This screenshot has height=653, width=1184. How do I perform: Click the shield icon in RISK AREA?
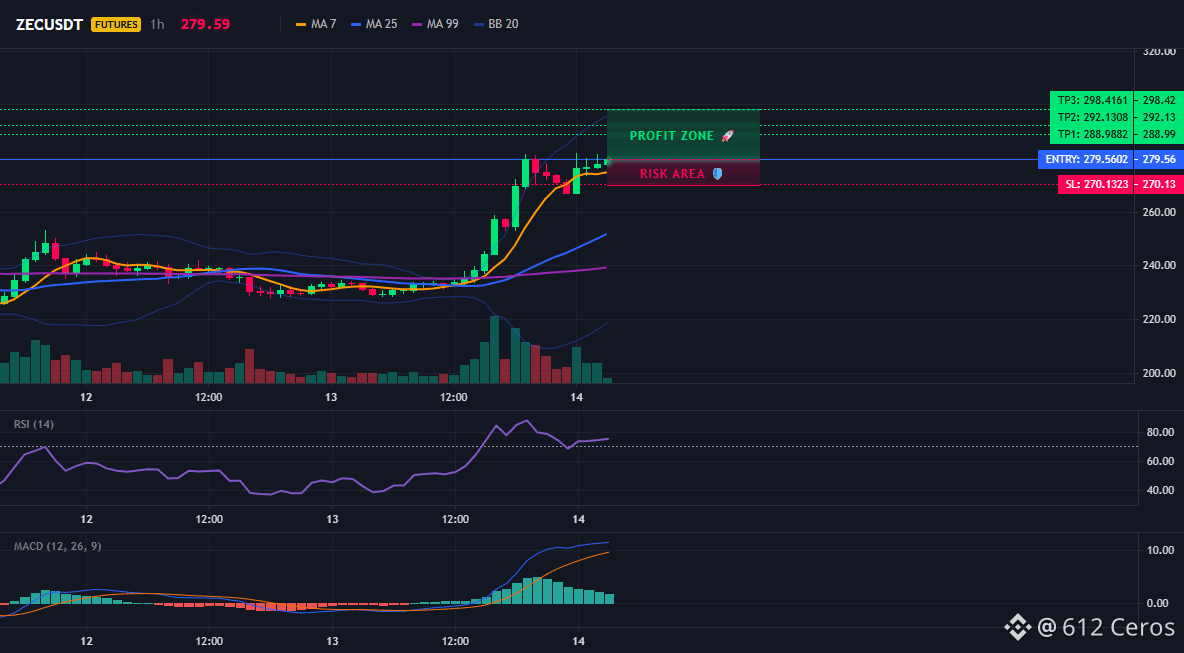coord(717,174)
